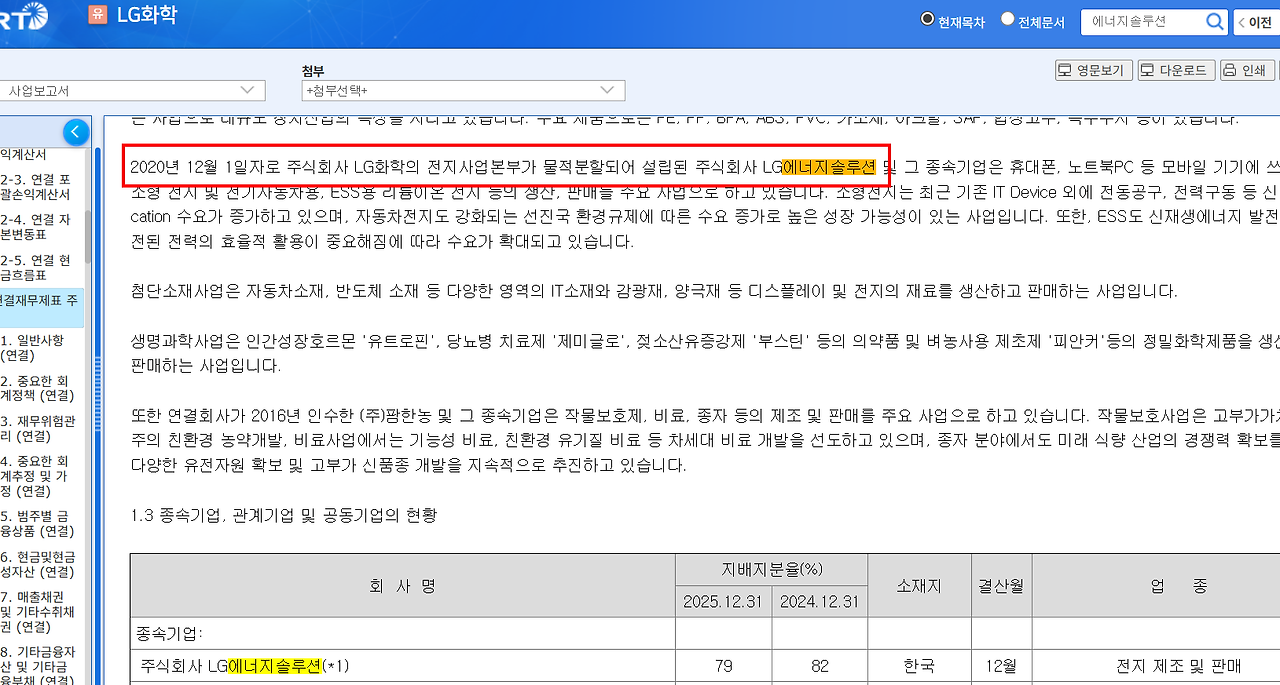Screen dimensions: 1280x685
Task: Click the 지배지분율(%) column header
Action: point(772,569)
